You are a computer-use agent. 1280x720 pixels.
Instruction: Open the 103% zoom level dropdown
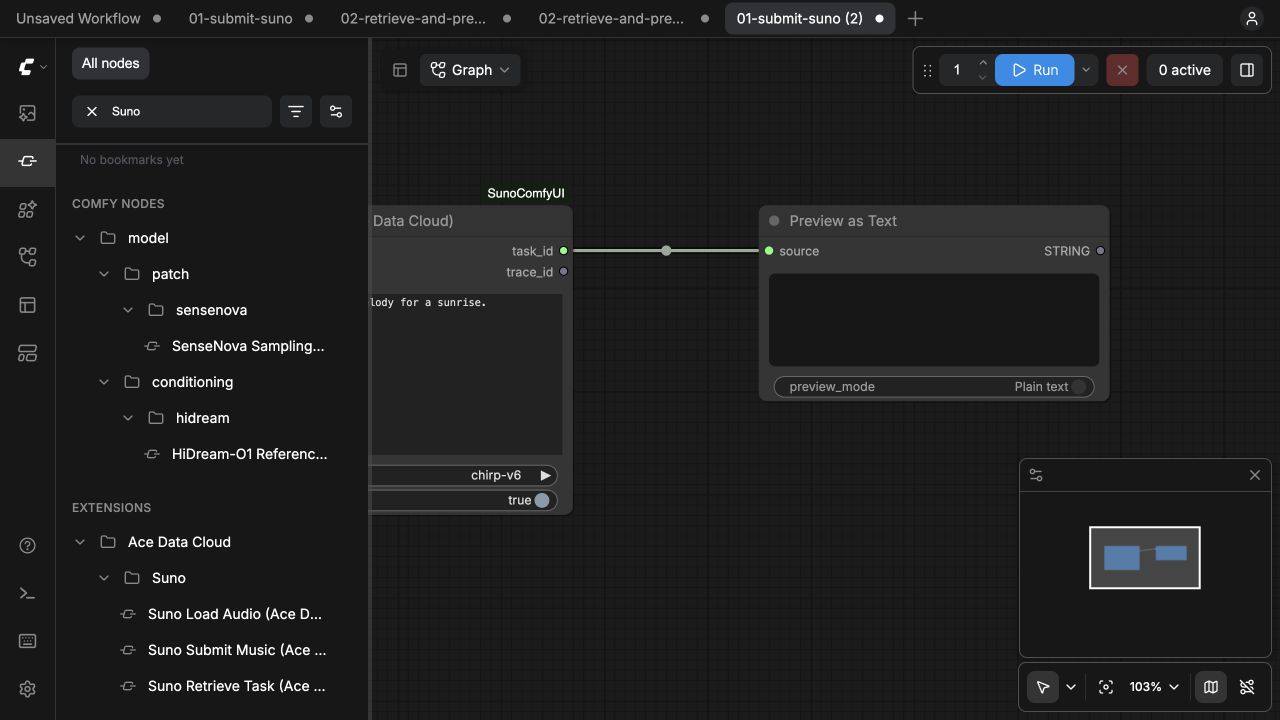tap(1154, 687)
